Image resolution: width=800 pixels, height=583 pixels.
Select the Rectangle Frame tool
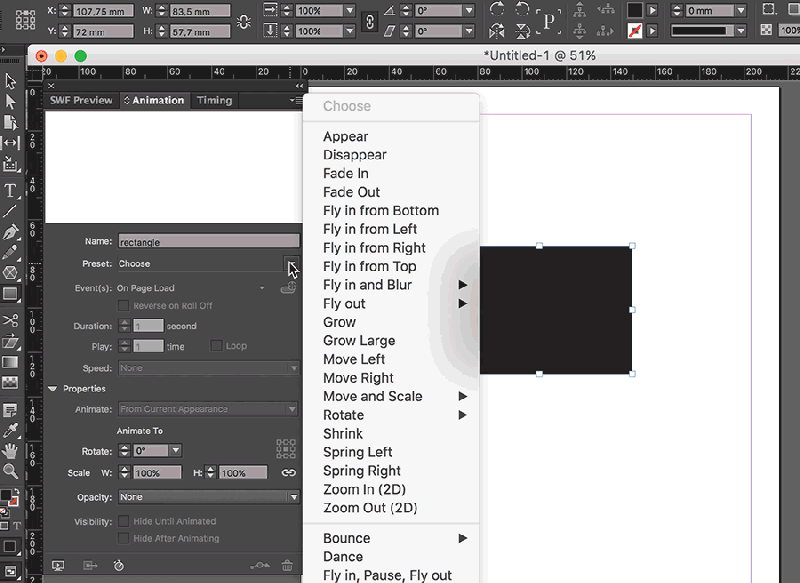[x=10, y=273]
